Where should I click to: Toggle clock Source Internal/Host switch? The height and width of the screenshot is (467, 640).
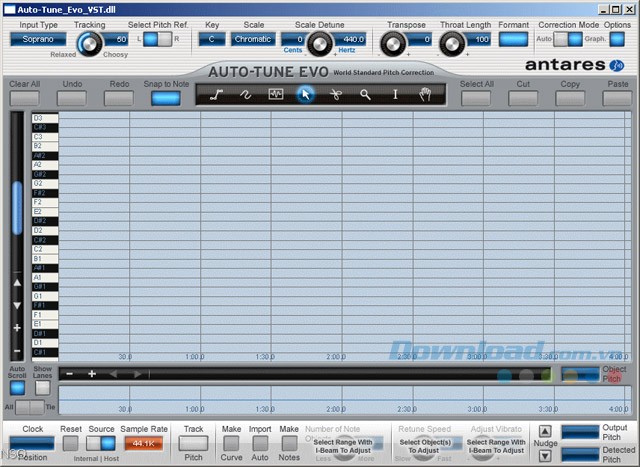tap(101, 443)
